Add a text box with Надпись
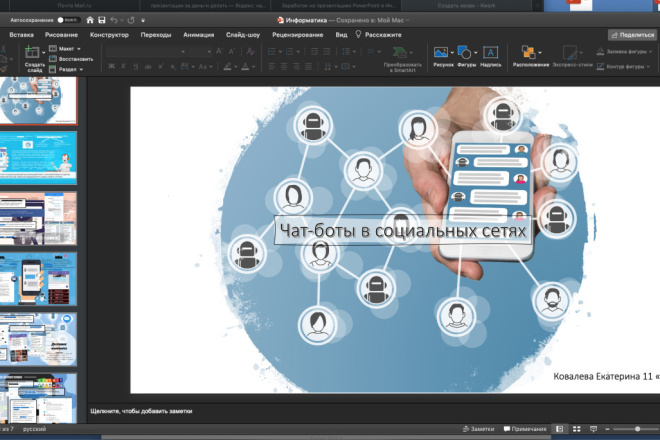The image size is (660, 440). click(490, 57)
